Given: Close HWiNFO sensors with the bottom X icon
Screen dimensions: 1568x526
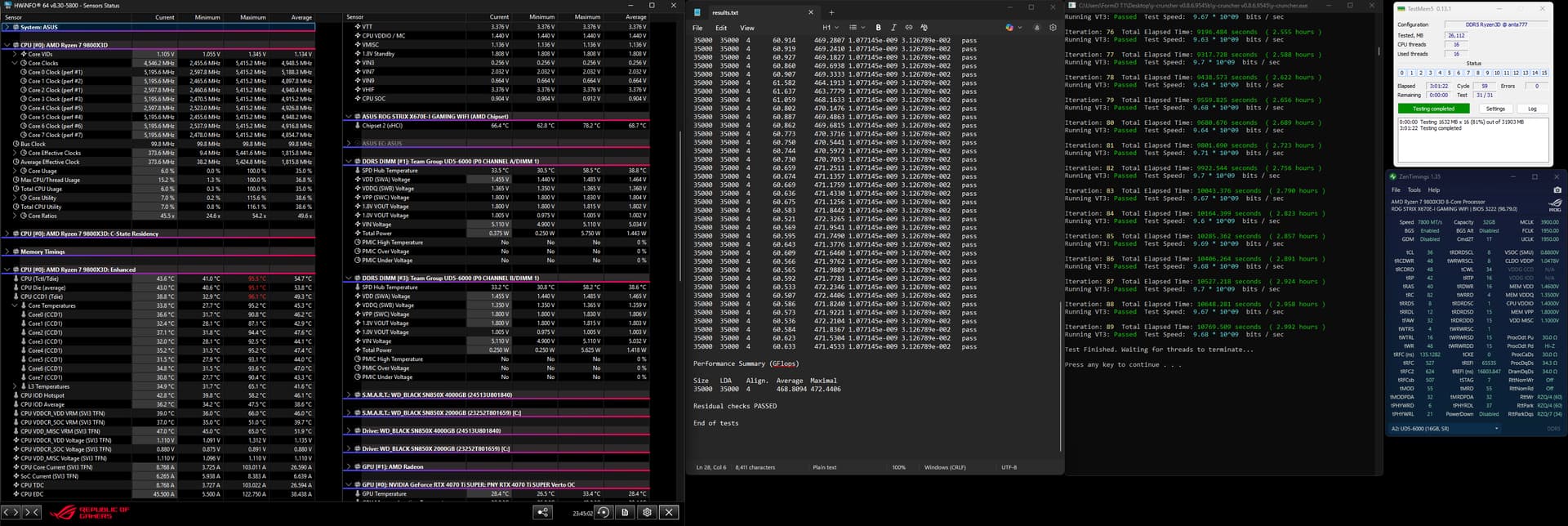Looking at the screenshot, I should (x=669, y=512).
